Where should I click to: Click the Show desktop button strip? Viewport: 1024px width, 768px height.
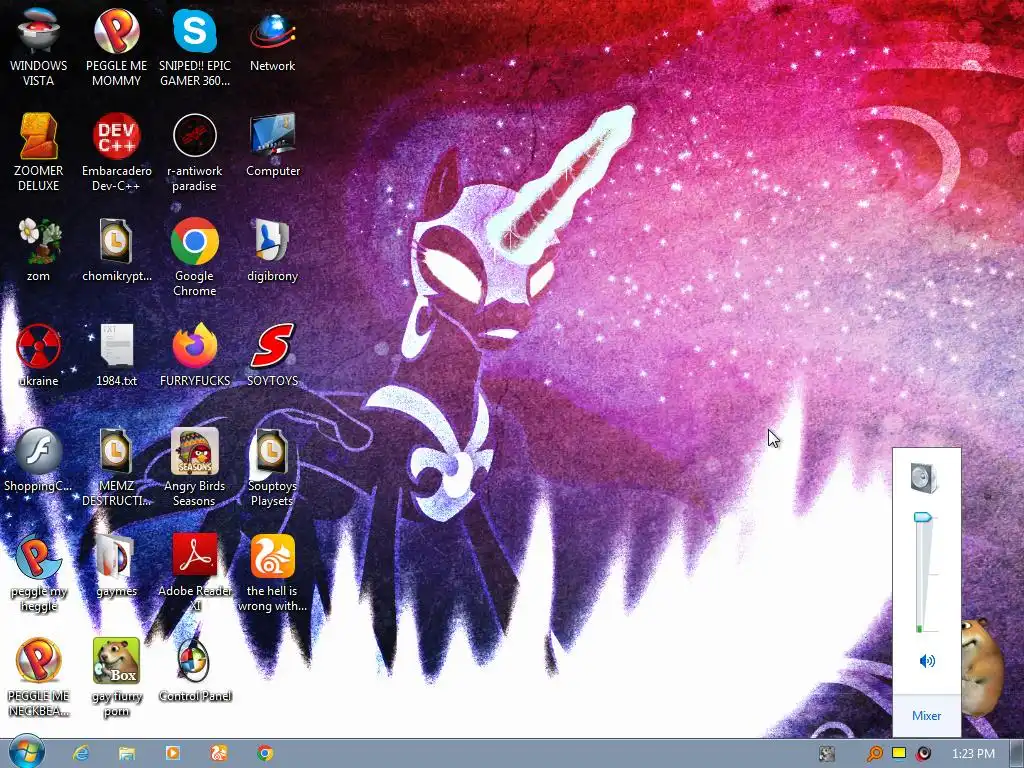(1017, 754)
